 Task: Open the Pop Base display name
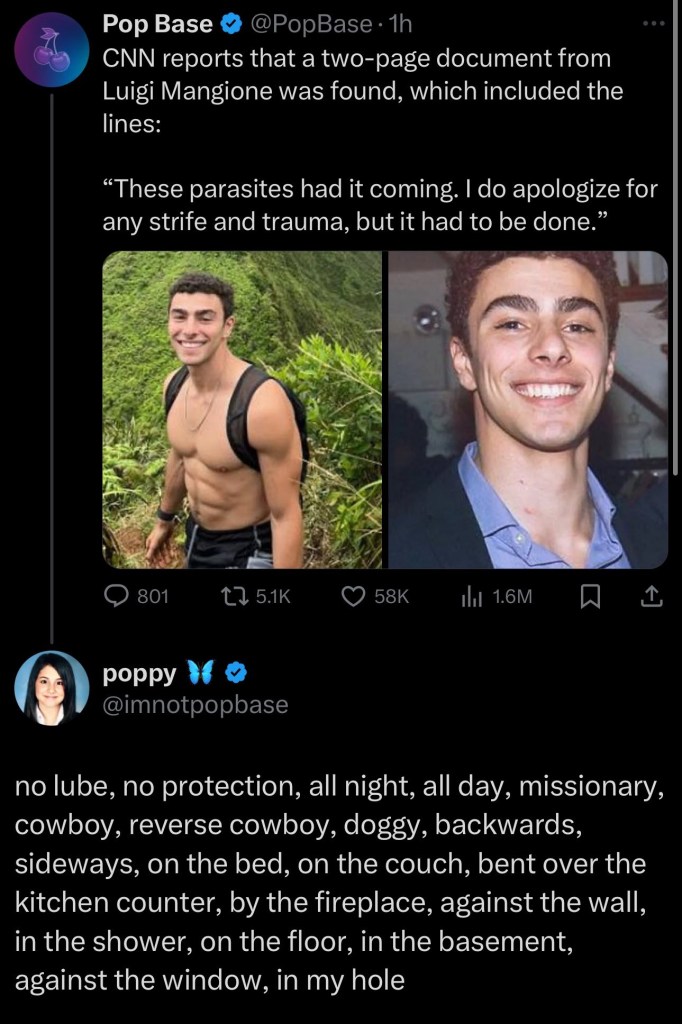coord(157,25)
